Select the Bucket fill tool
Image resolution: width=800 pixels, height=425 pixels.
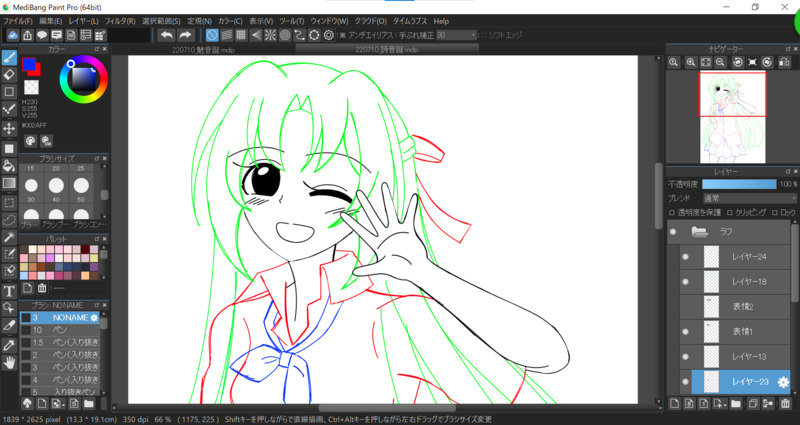click(9, 165)
